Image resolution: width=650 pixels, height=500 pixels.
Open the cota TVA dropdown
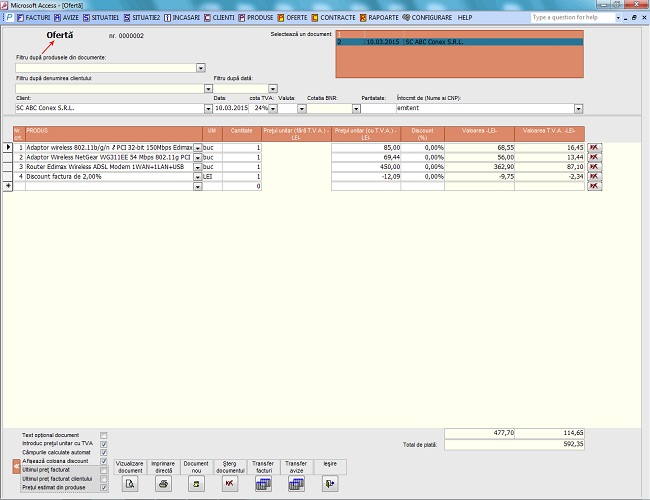pyautogui.click(x=273, y=108)
